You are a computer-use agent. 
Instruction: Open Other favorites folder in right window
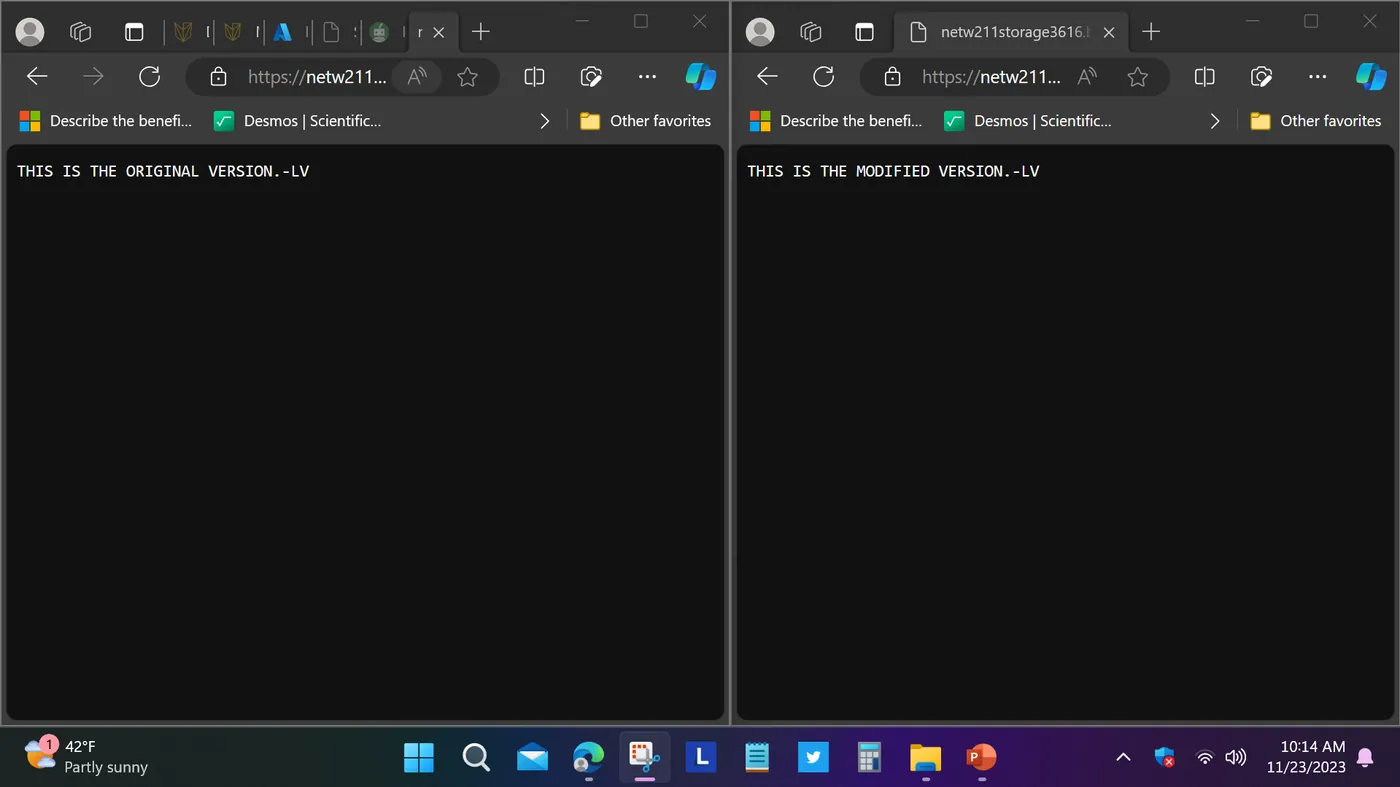tap(1316, 121)
